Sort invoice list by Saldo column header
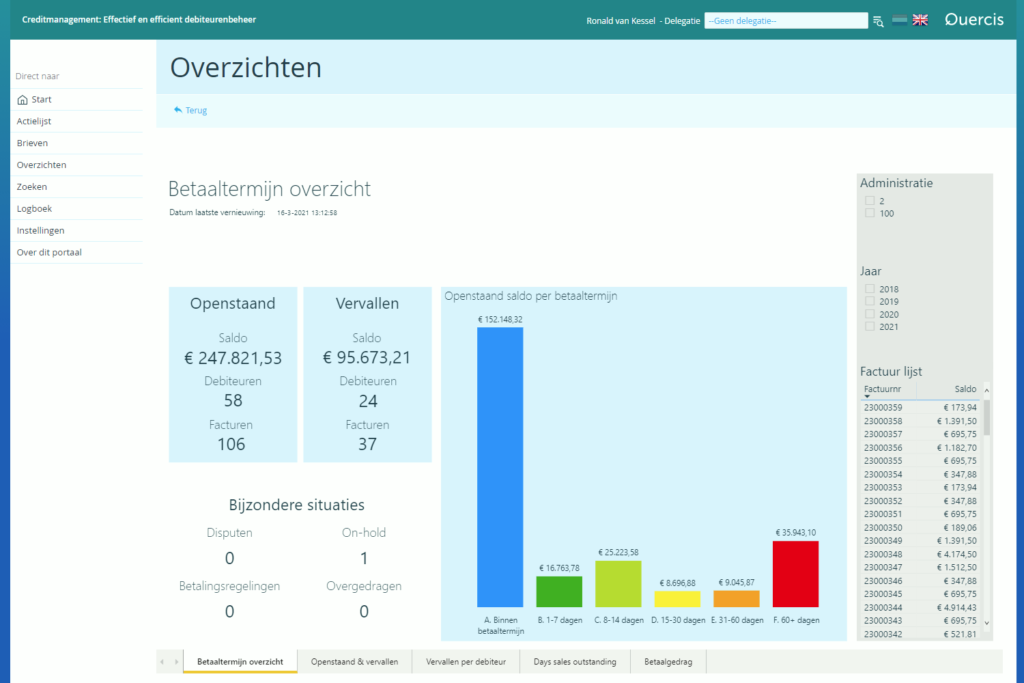The height and width of the screenshot is (683, 1024). click(965, 389)
